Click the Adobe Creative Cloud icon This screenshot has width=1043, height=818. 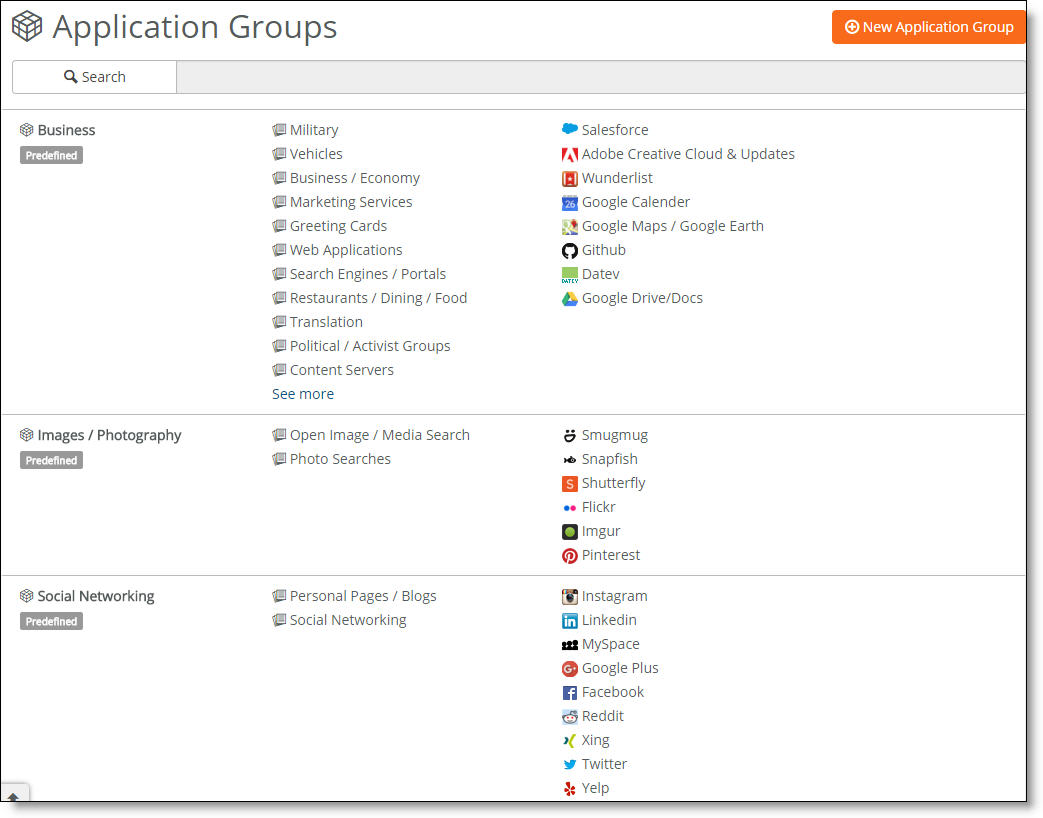point(570,154)
